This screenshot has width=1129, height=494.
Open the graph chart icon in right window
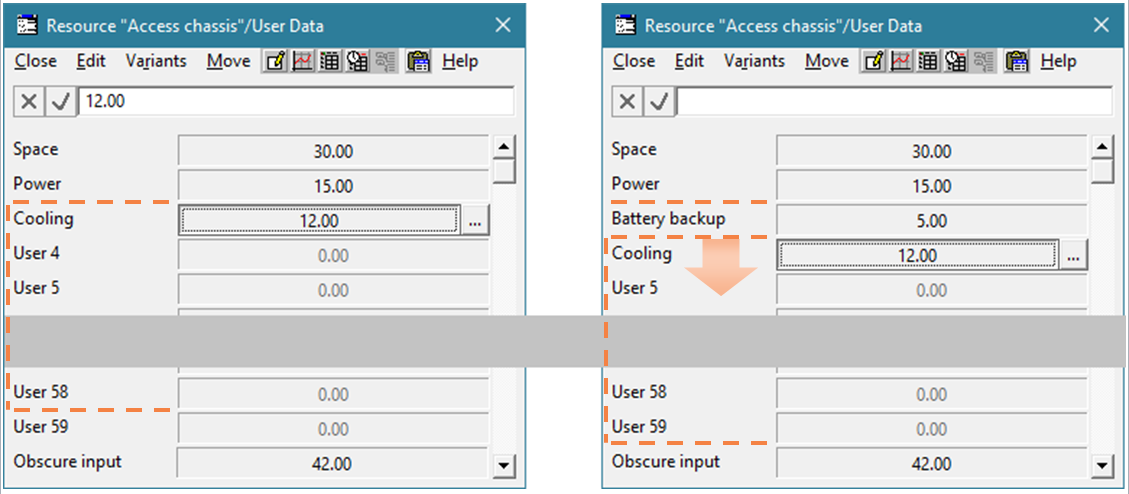tap(900, 61)
